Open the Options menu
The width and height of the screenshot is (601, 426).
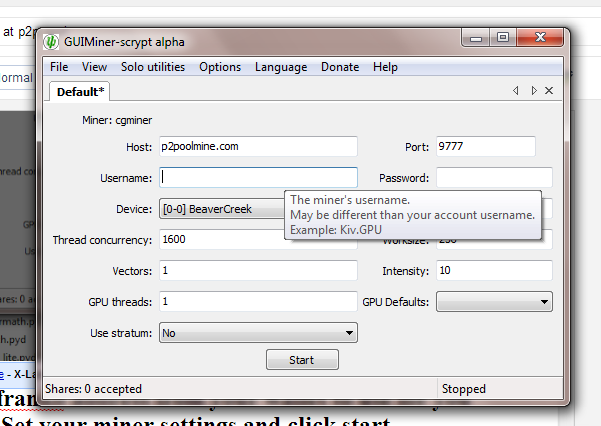click(220, 67)
